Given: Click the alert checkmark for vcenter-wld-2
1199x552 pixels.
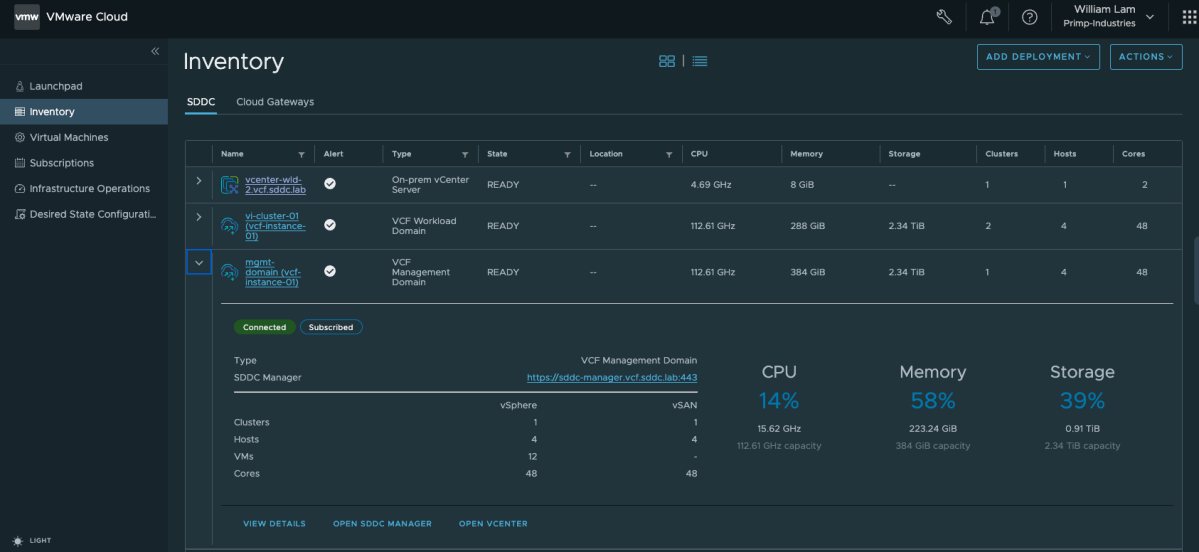Looking at the screenshot, I should [330, 183].
